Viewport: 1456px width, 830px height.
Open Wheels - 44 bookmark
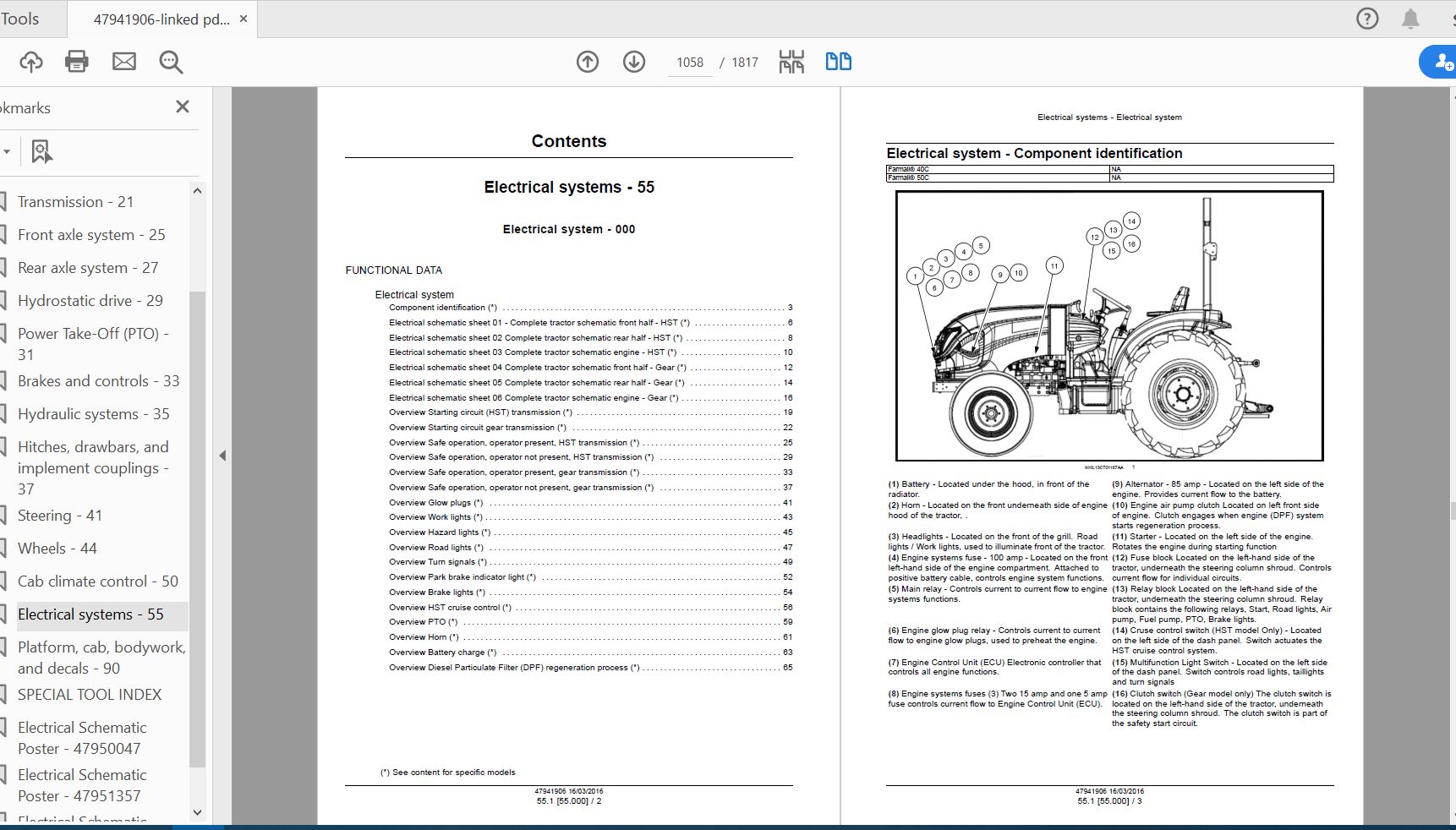point(57,549)
